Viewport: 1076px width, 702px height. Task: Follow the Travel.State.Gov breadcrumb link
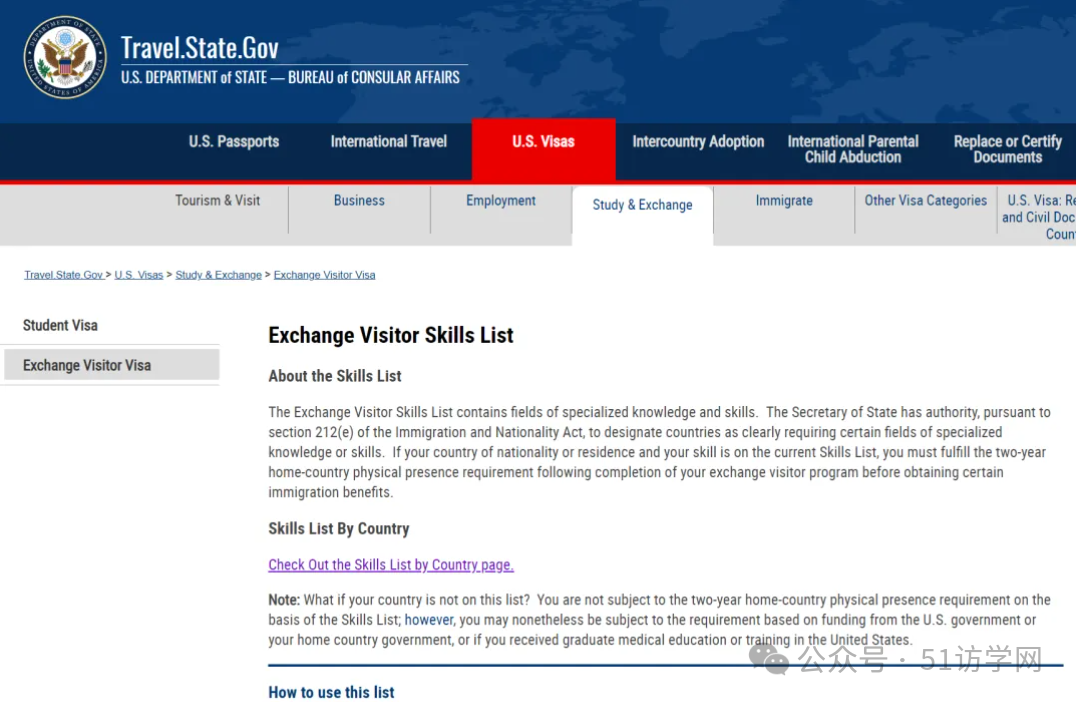pos(63,274)
